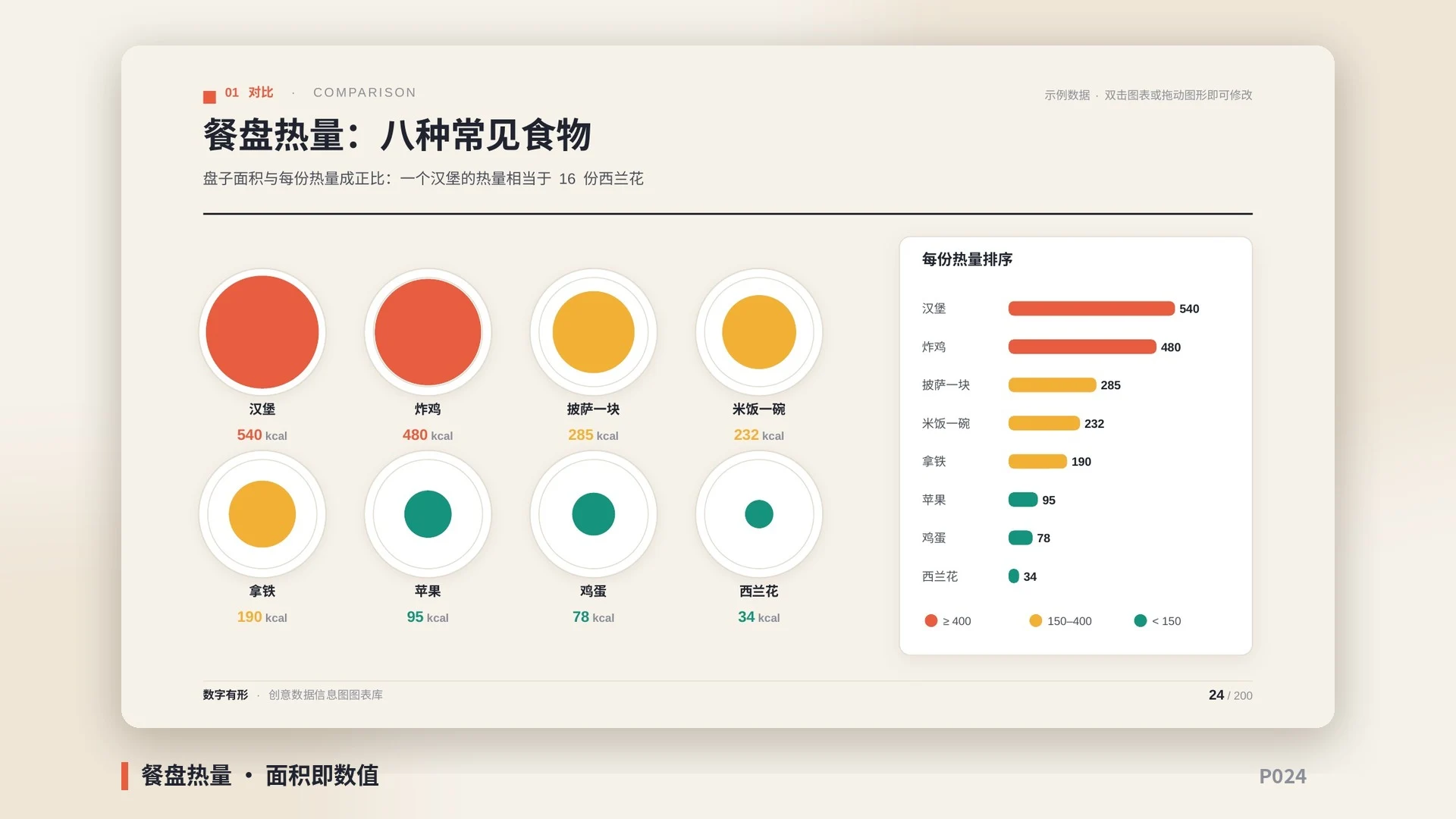Click the 拿铁 plate graphic
Screen dimensions: 1456x819
262,514
